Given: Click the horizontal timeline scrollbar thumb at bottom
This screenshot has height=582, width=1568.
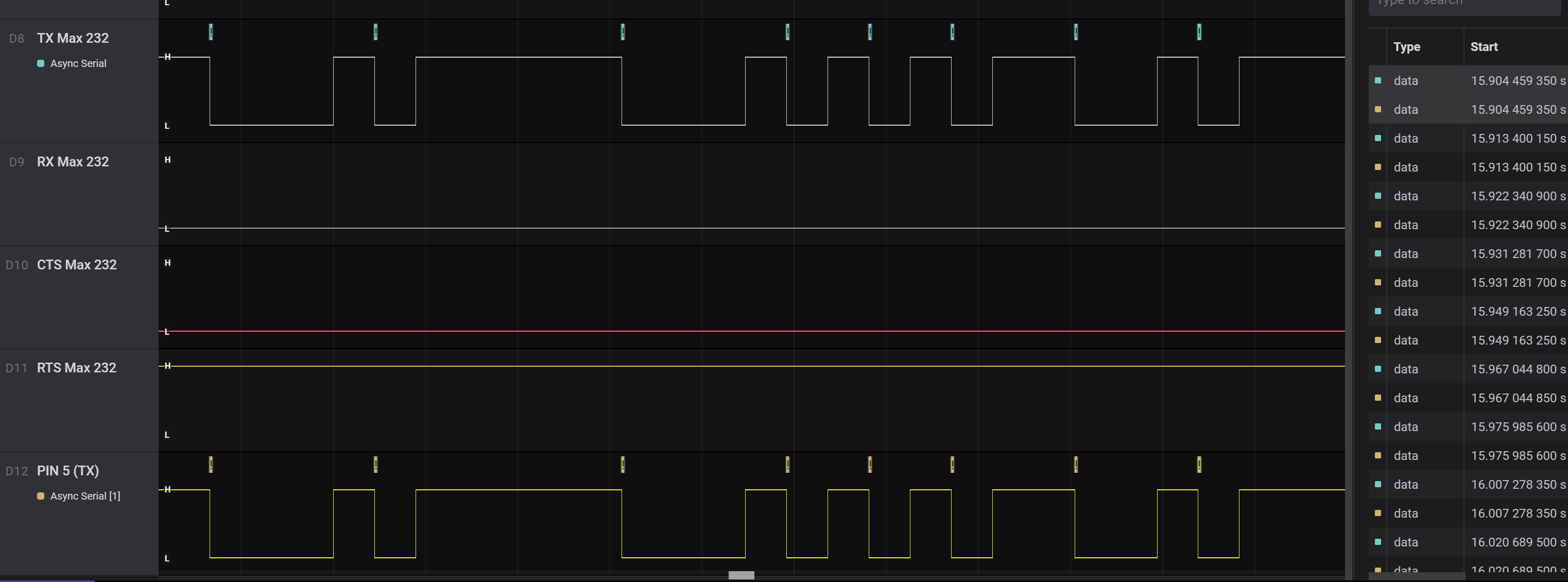Looking at the screenshot, I should [x=741, y=575].
